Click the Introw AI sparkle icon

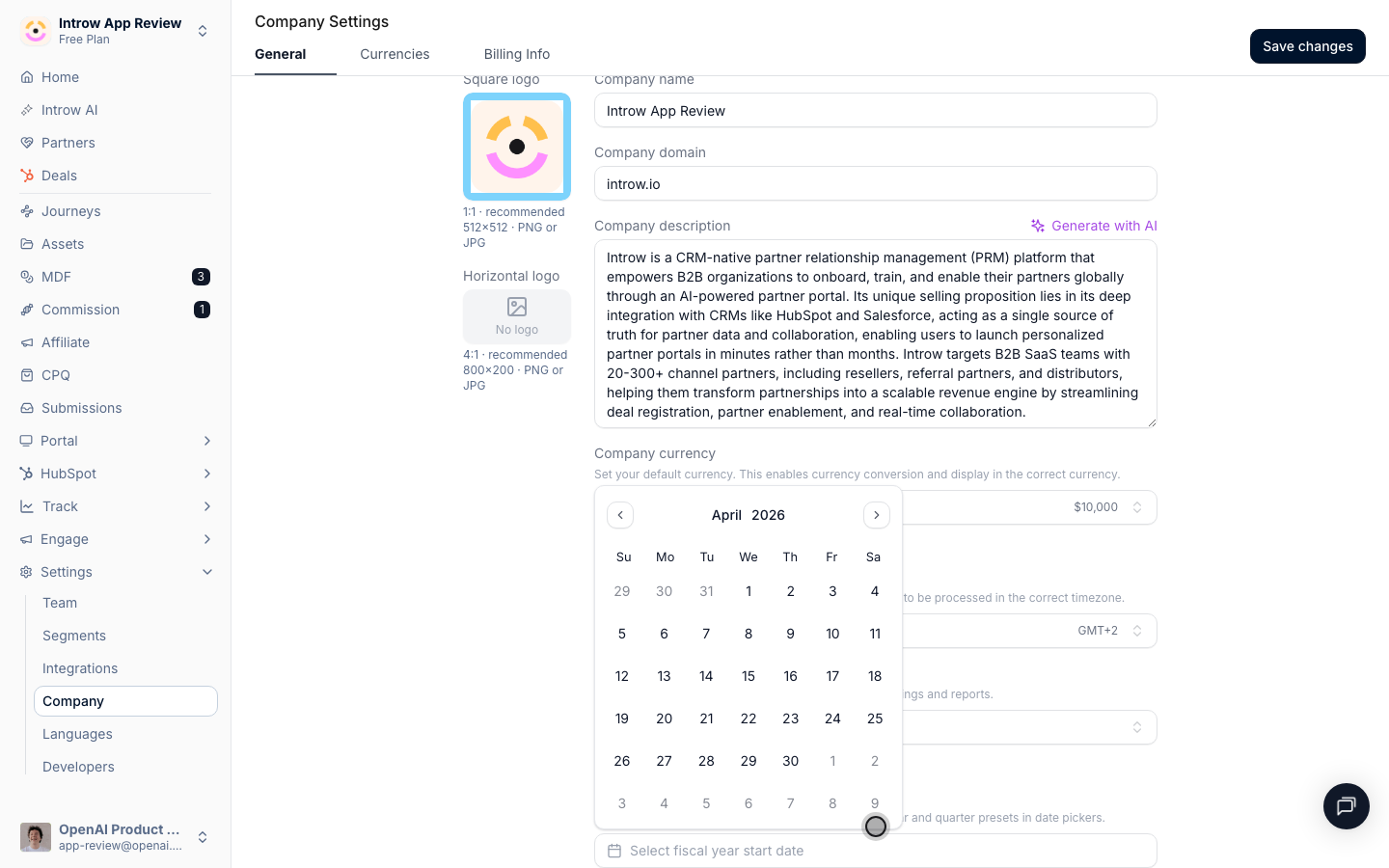(x=27, y=110)
